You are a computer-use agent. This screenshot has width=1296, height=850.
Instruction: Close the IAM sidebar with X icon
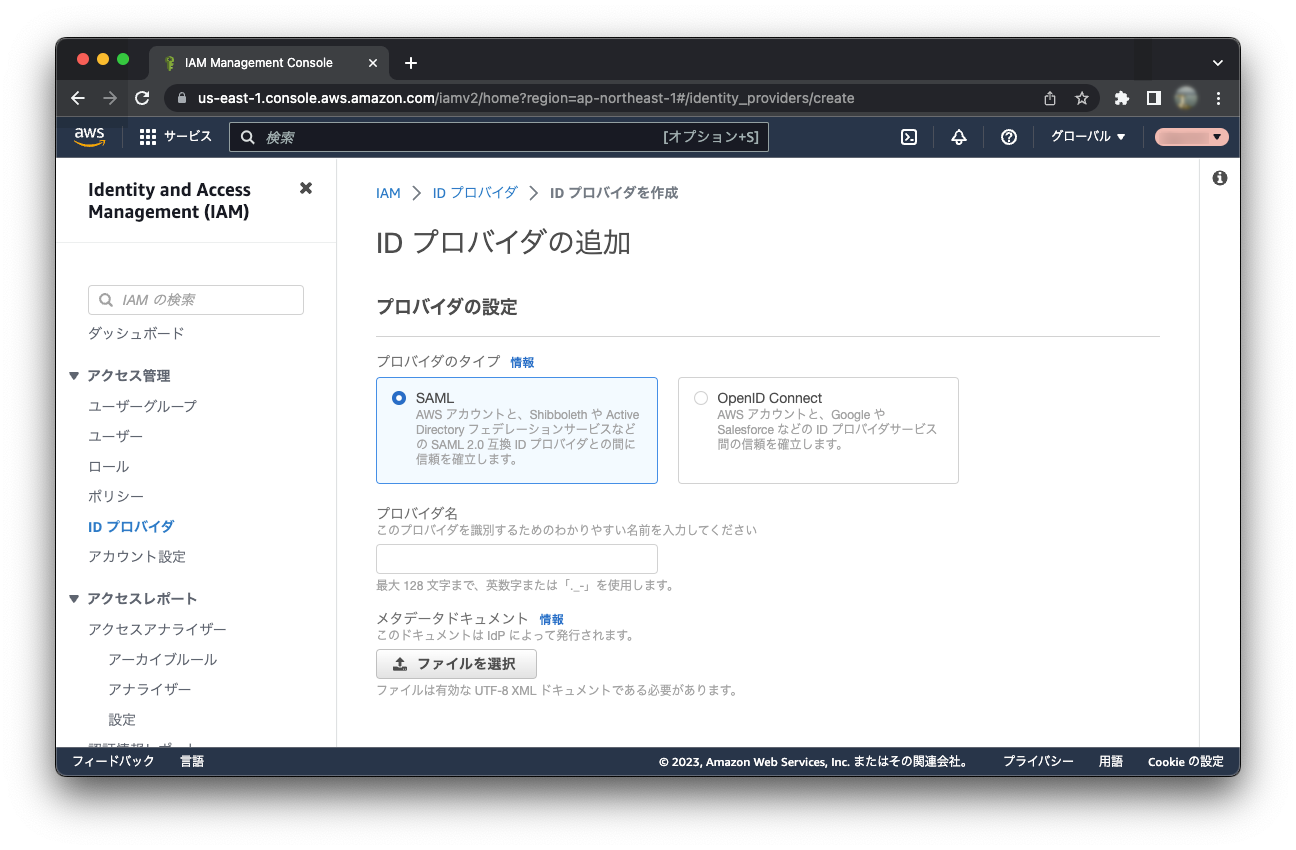306,188
